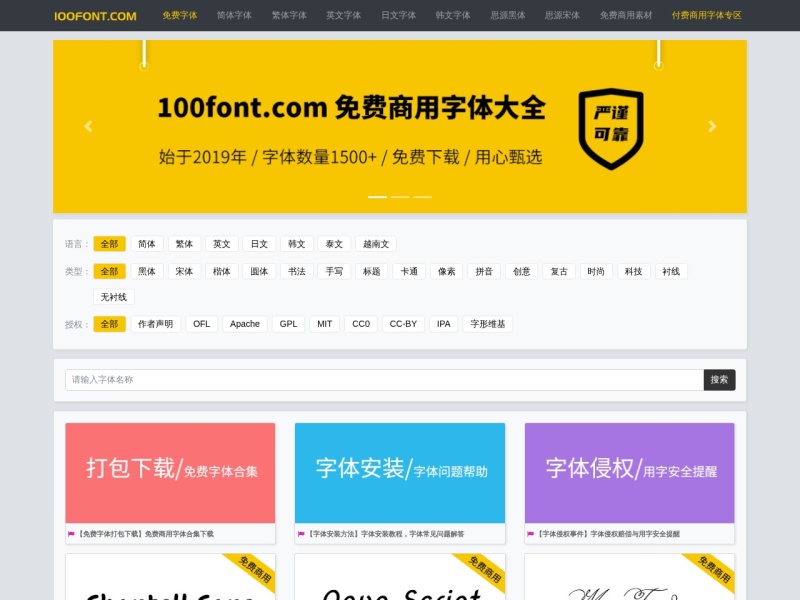Select first carousel indicator dash
800x600 pixels.
[378, 197]
